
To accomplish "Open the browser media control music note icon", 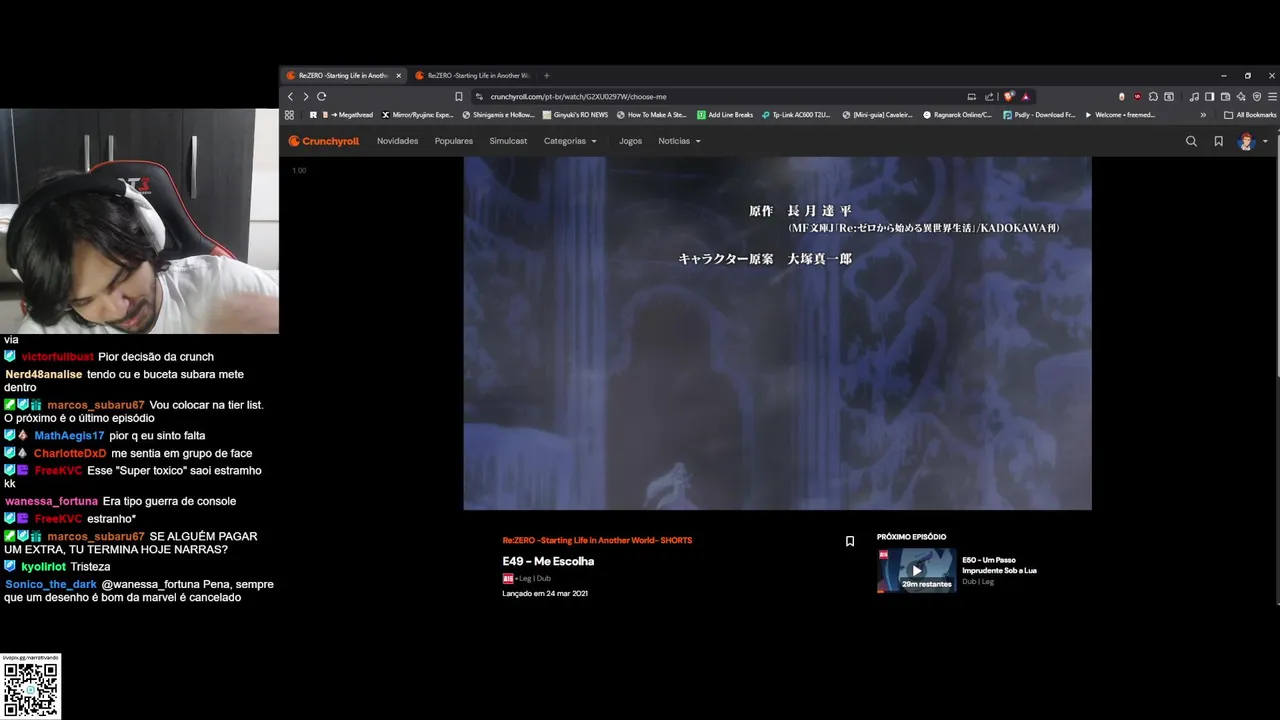I will tap(1194, 96).
